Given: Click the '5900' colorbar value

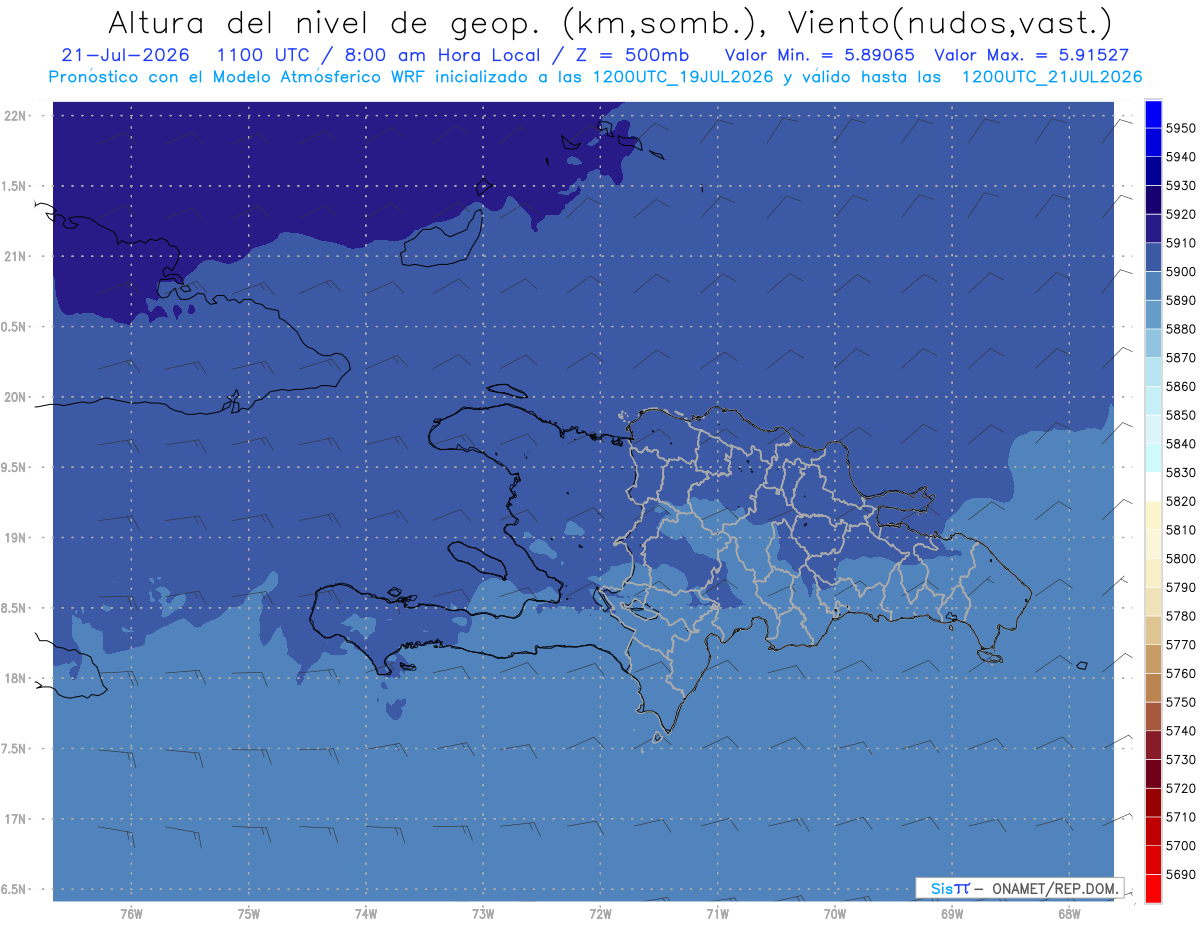Looking at the screenshot, I should pos(1180,272).
